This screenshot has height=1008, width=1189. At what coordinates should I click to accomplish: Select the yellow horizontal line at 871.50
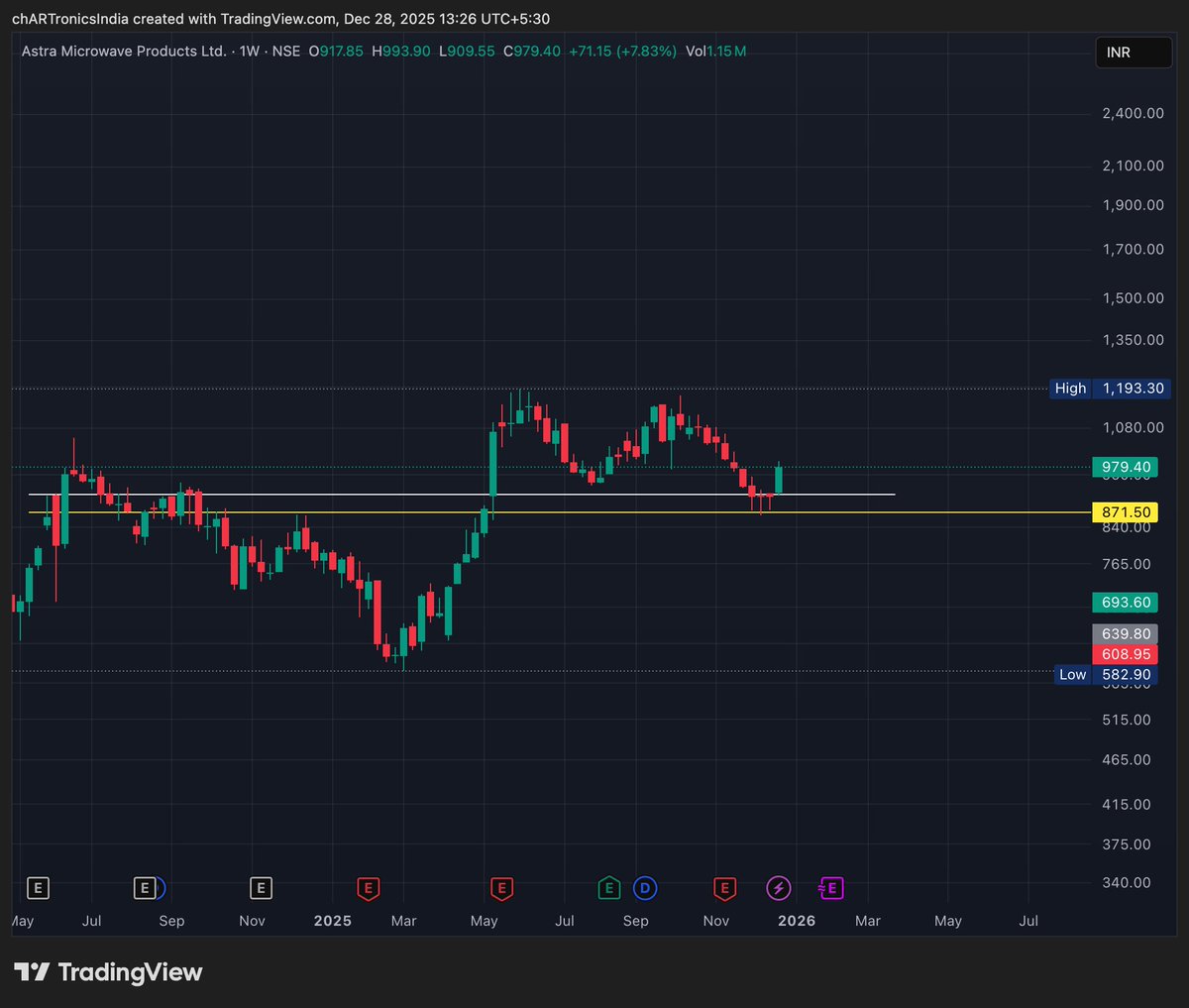coord(560,512)
